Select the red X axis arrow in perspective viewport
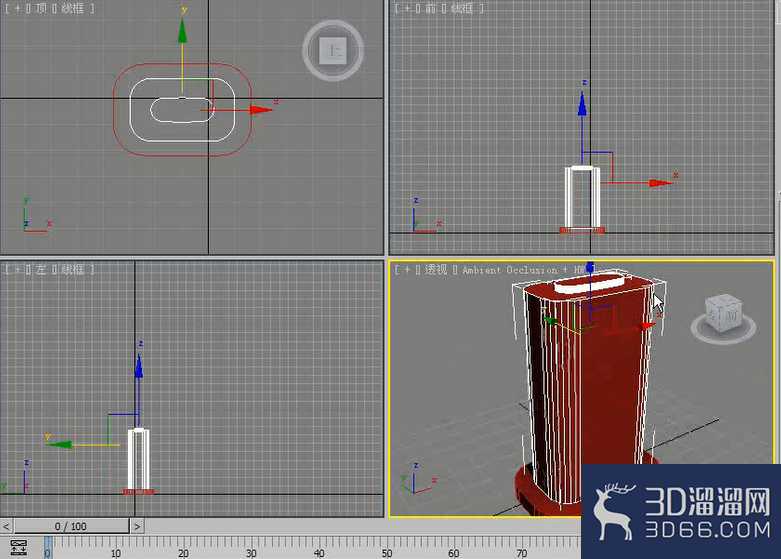Image resolution: width=781 pixels, height=559 pixels. click(647, 326)
